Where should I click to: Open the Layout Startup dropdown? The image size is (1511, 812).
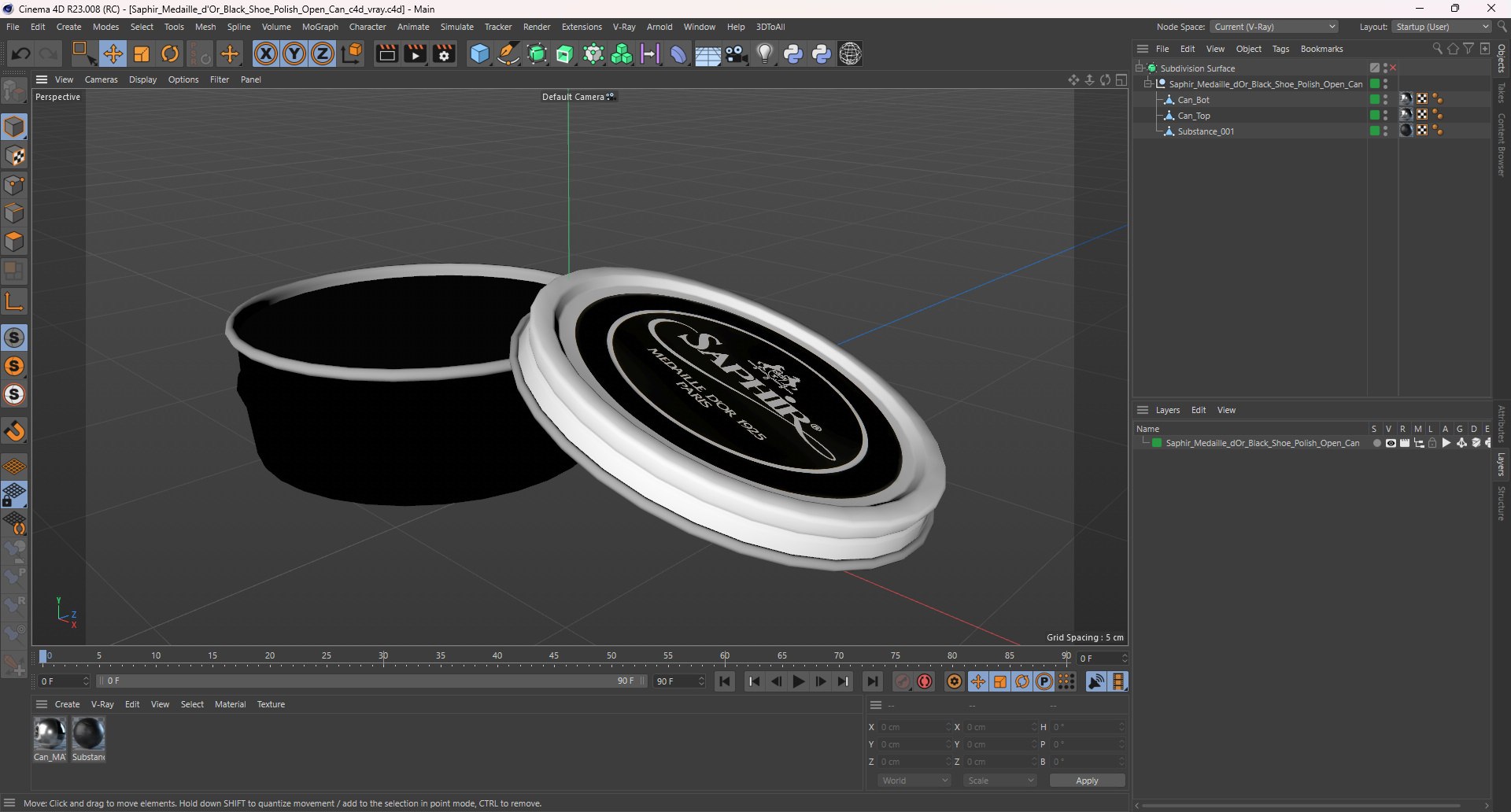[x=1442, y=27]
